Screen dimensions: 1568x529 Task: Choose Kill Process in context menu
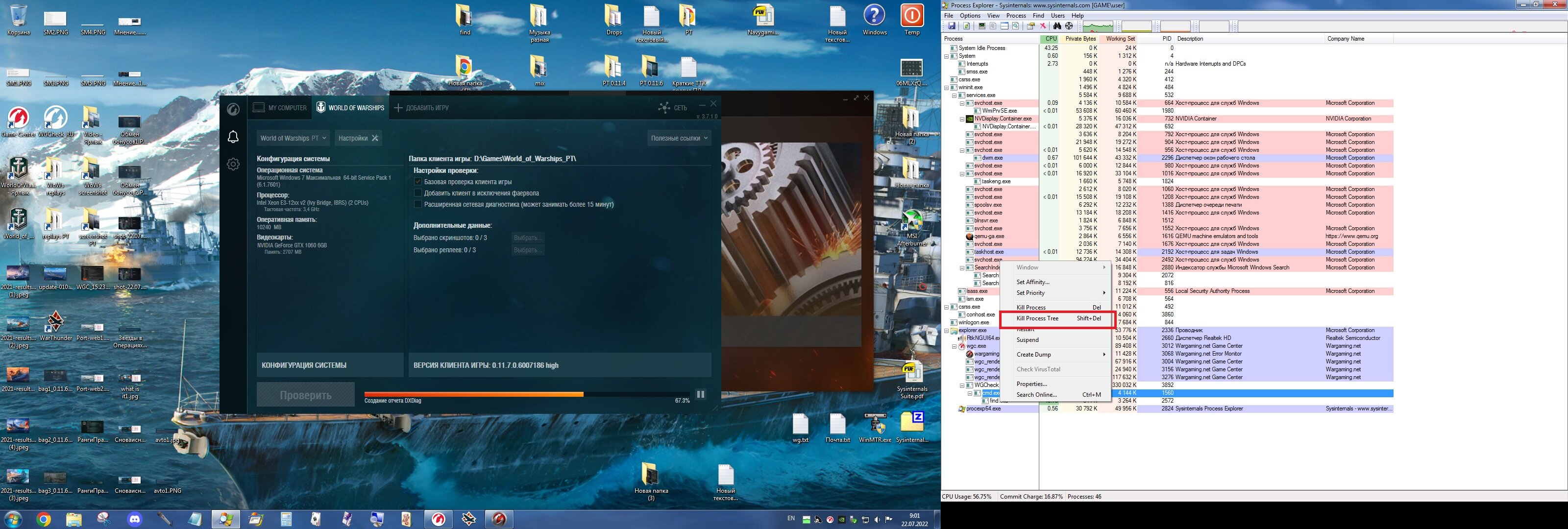coord(1057,308)
